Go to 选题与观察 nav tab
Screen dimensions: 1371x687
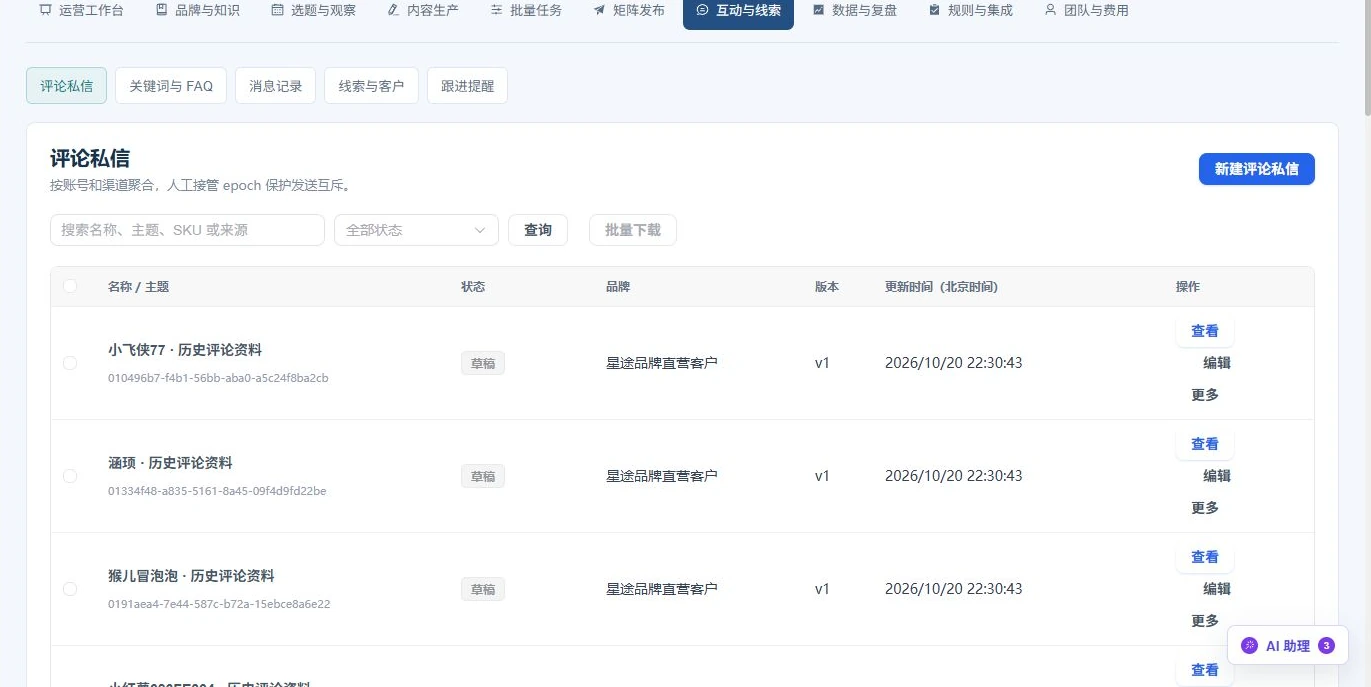[x=313, y=10]
